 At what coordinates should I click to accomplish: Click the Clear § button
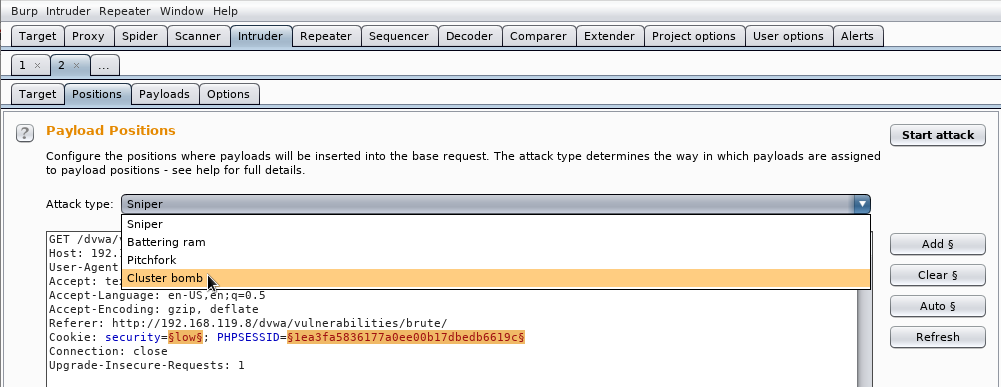pos(938,275)
